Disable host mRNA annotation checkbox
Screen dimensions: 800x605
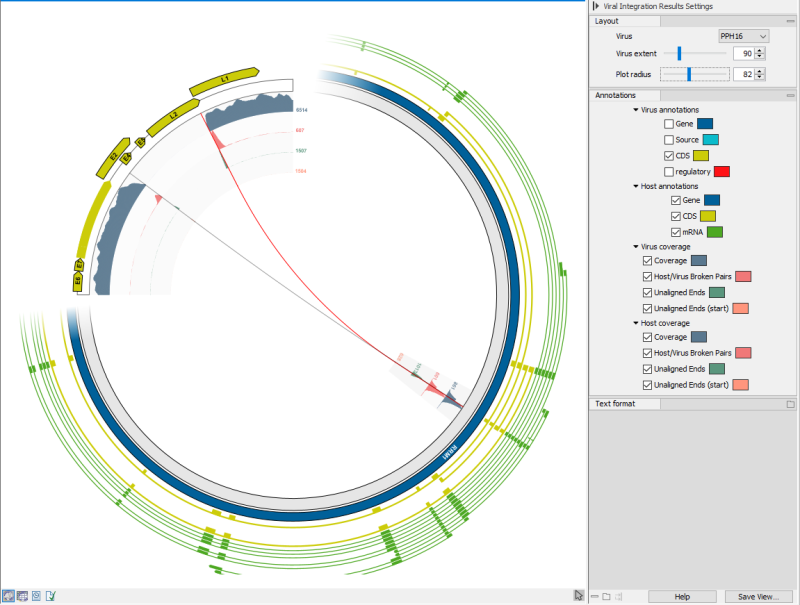pos(677,232)
